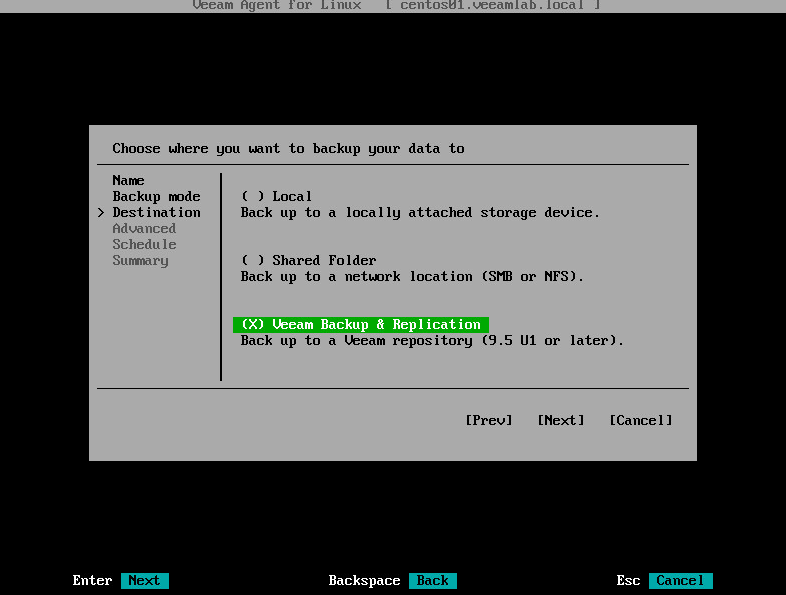
Task: Click the arrow marker beside Destination
Action: click(x=101, y=213)
